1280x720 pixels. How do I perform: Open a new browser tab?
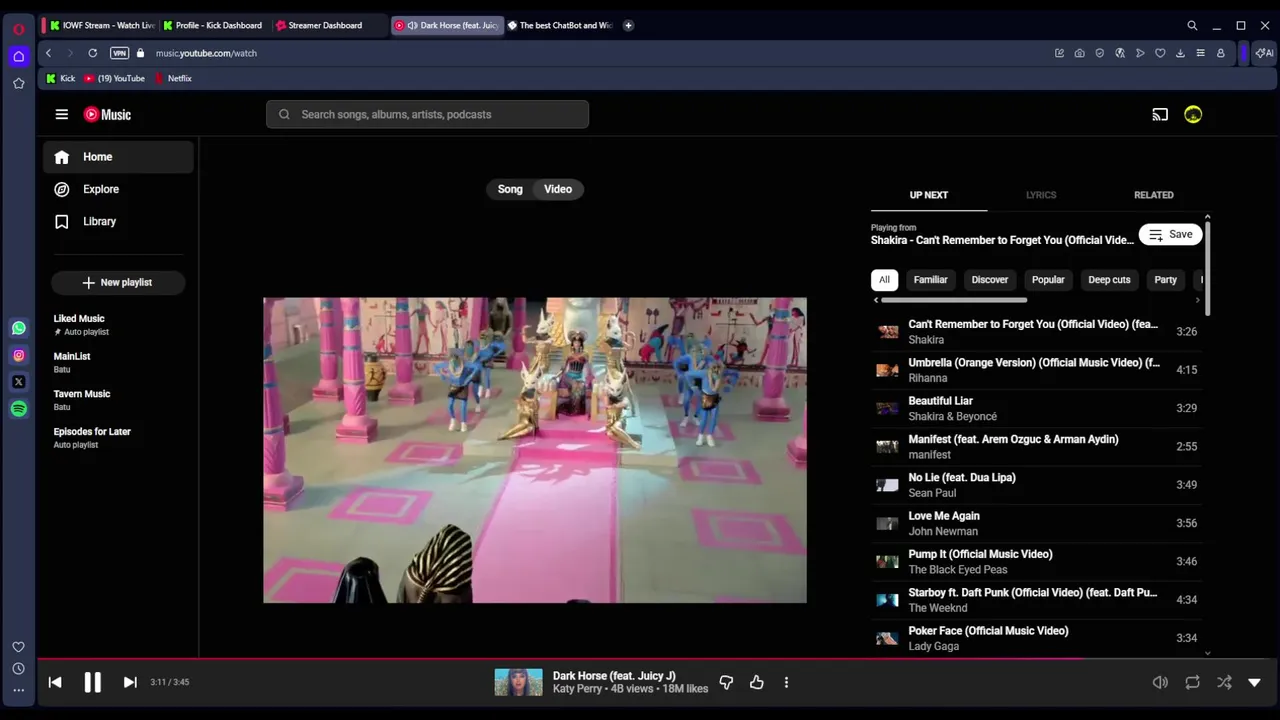tap(628, 25)
